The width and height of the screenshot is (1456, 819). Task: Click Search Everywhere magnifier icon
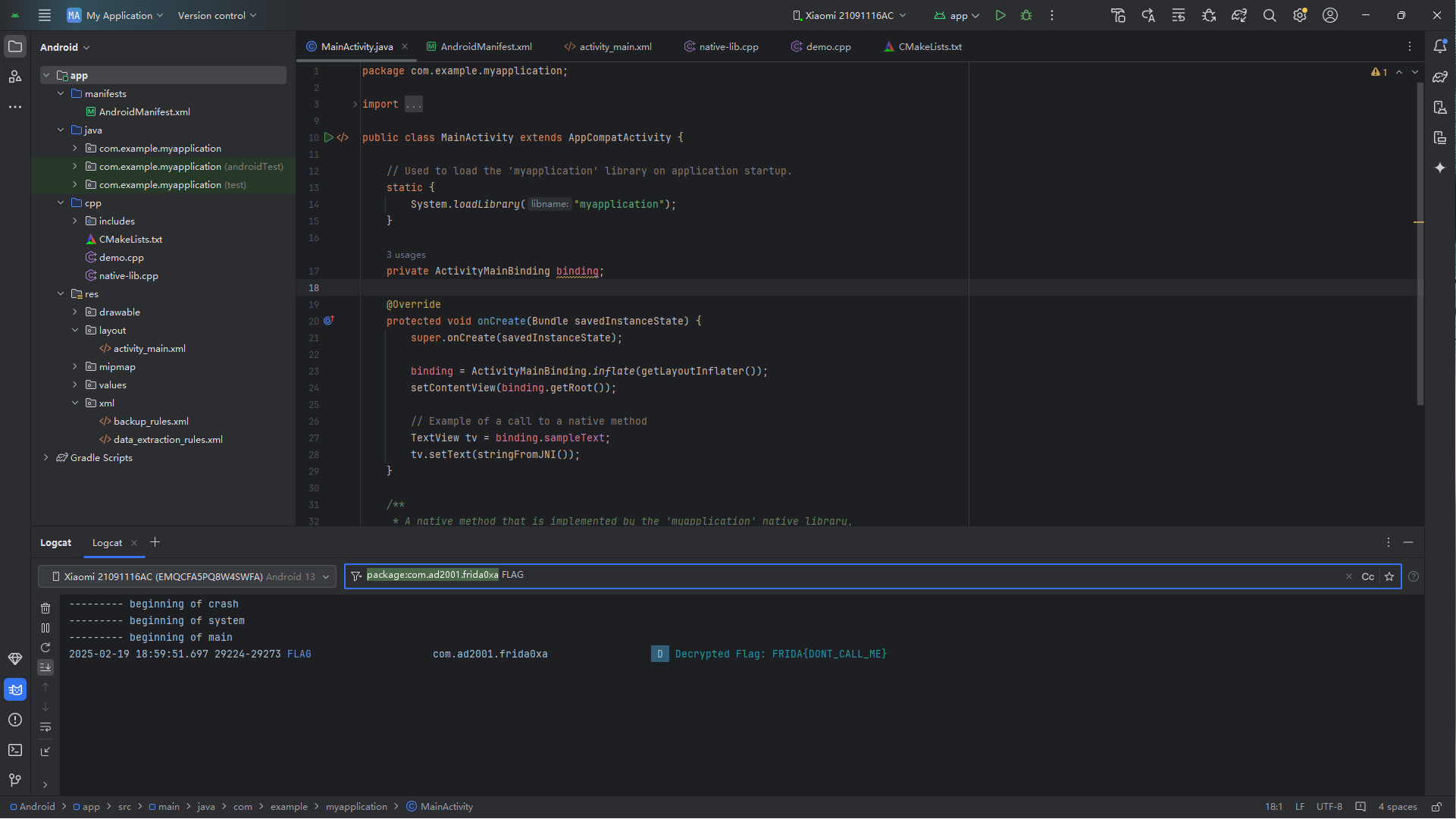click(x=1270, y=15)
